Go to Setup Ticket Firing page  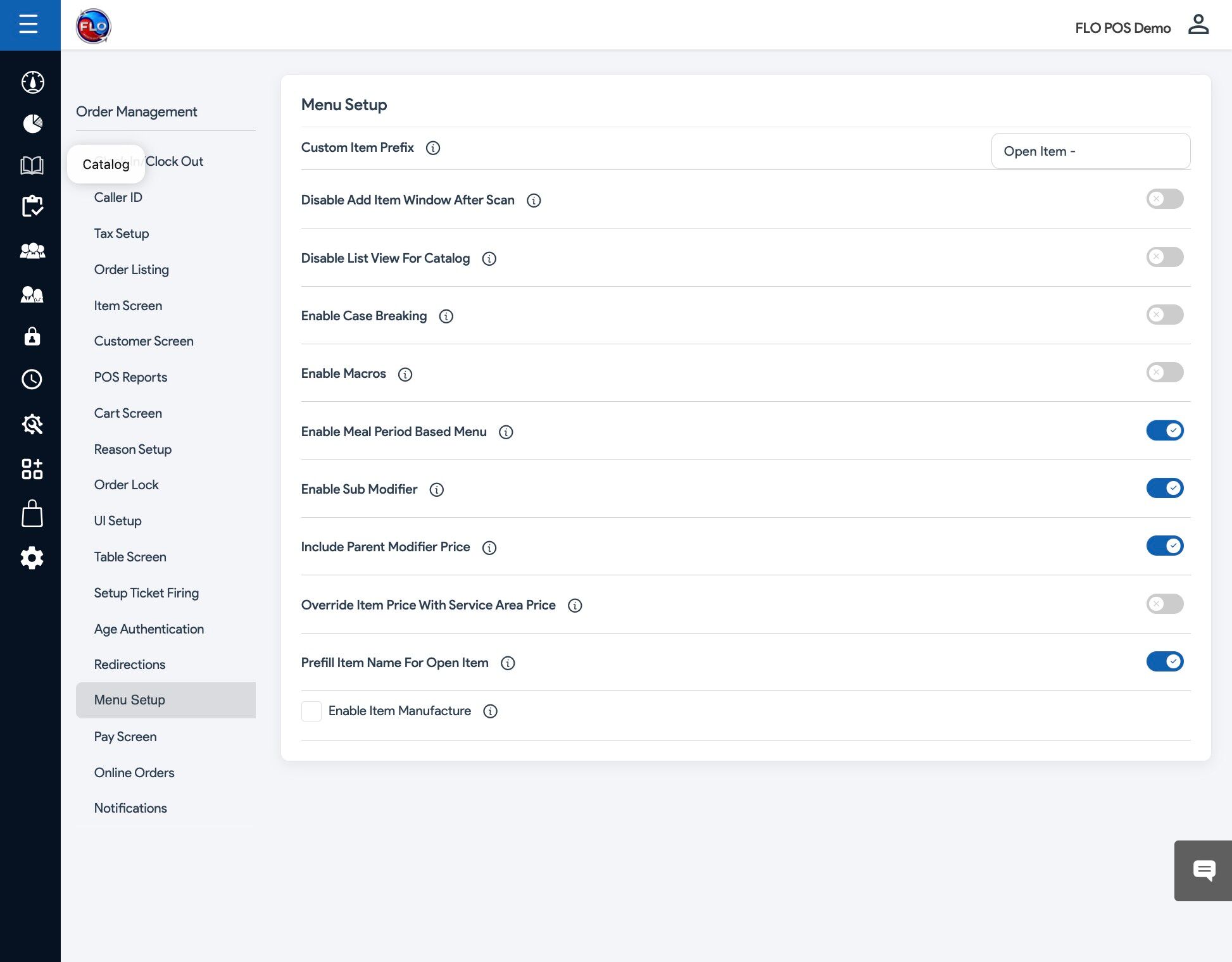coord(146,593)
